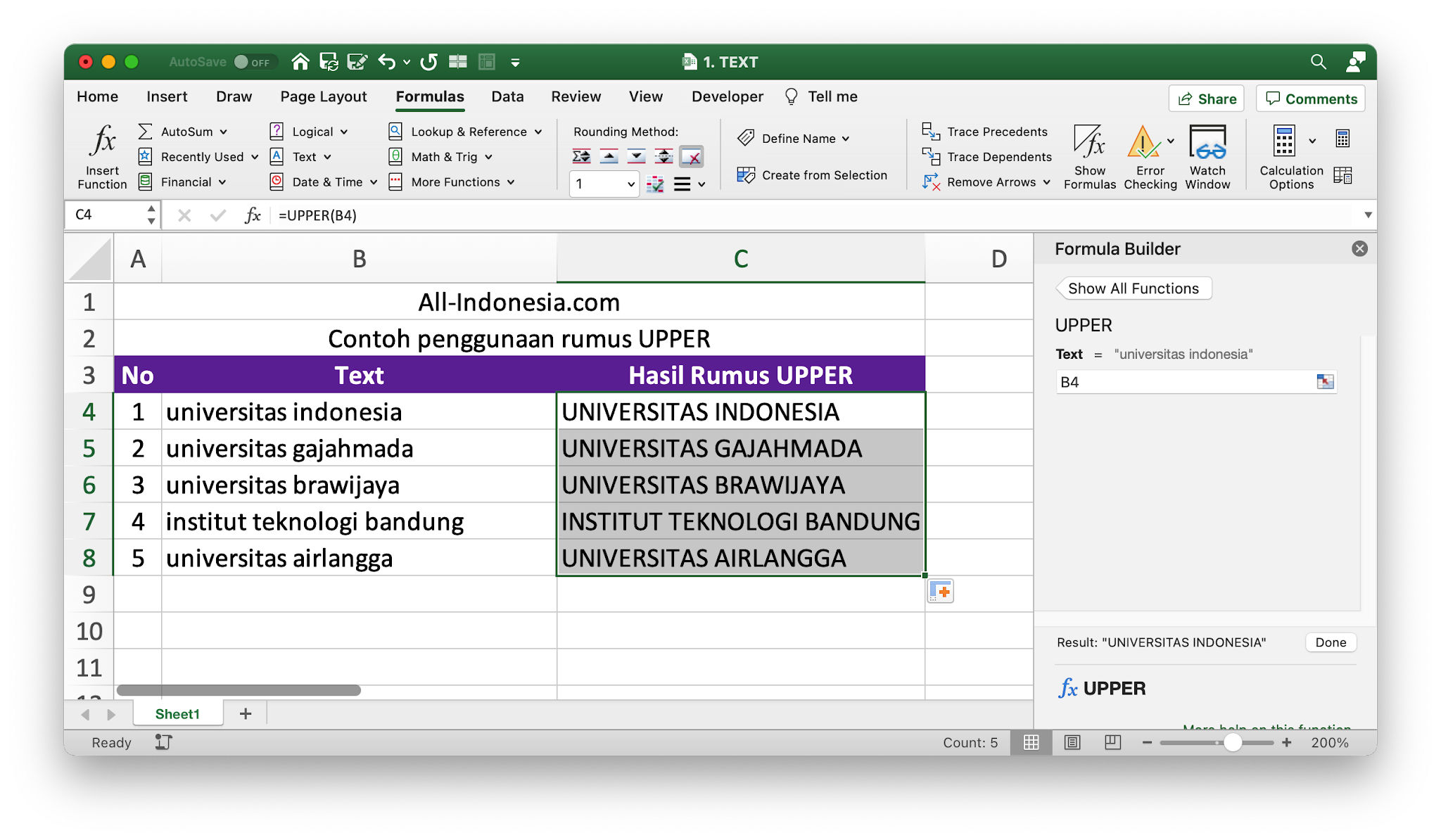1441x840 pixels.
Task: Select the Sheet1 tab
Action: pyautogui.click(x=177, y=714)
